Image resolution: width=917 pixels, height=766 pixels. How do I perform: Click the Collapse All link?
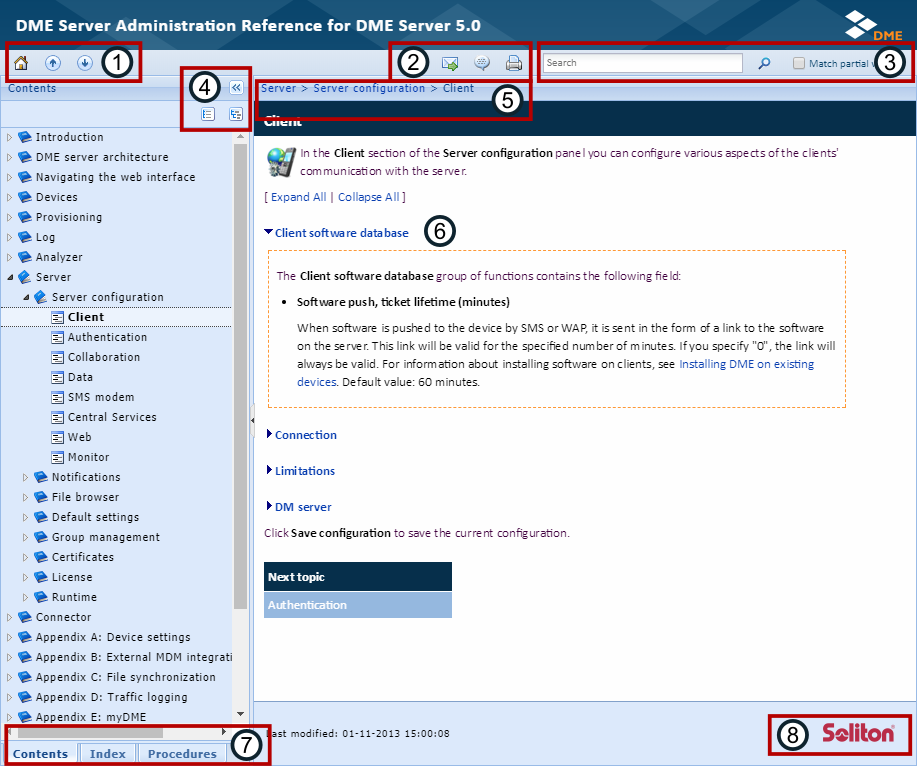[368, 197]
